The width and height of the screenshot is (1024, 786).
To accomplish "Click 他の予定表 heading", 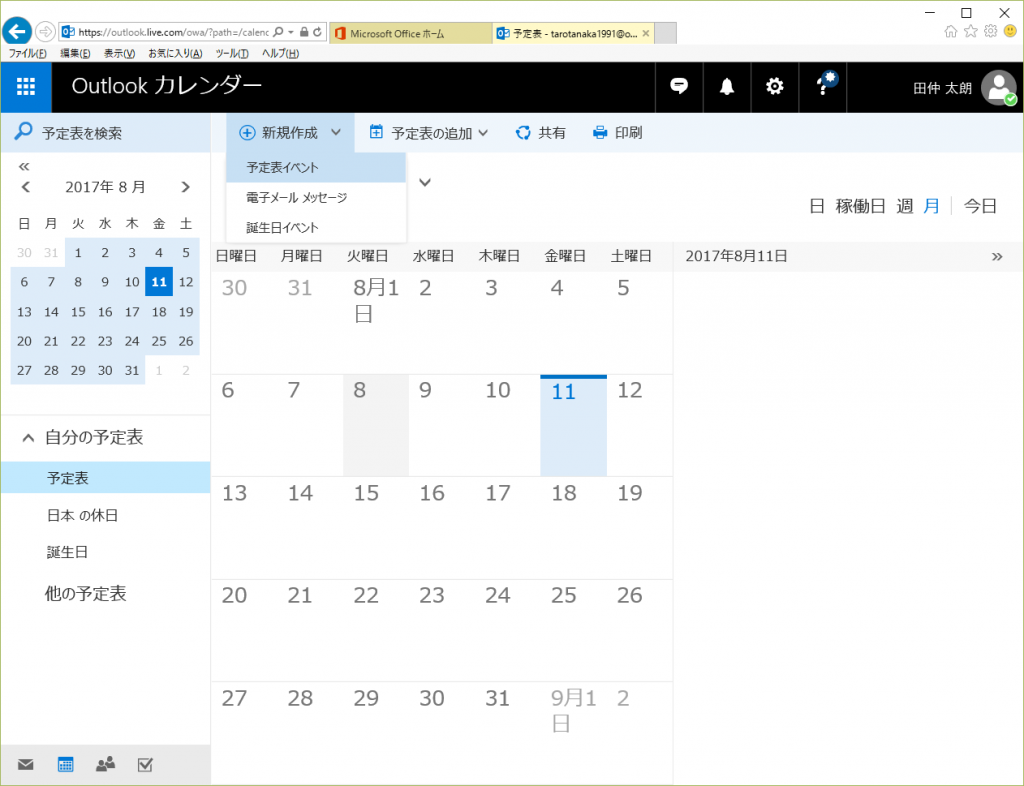I will click(85, 593).
